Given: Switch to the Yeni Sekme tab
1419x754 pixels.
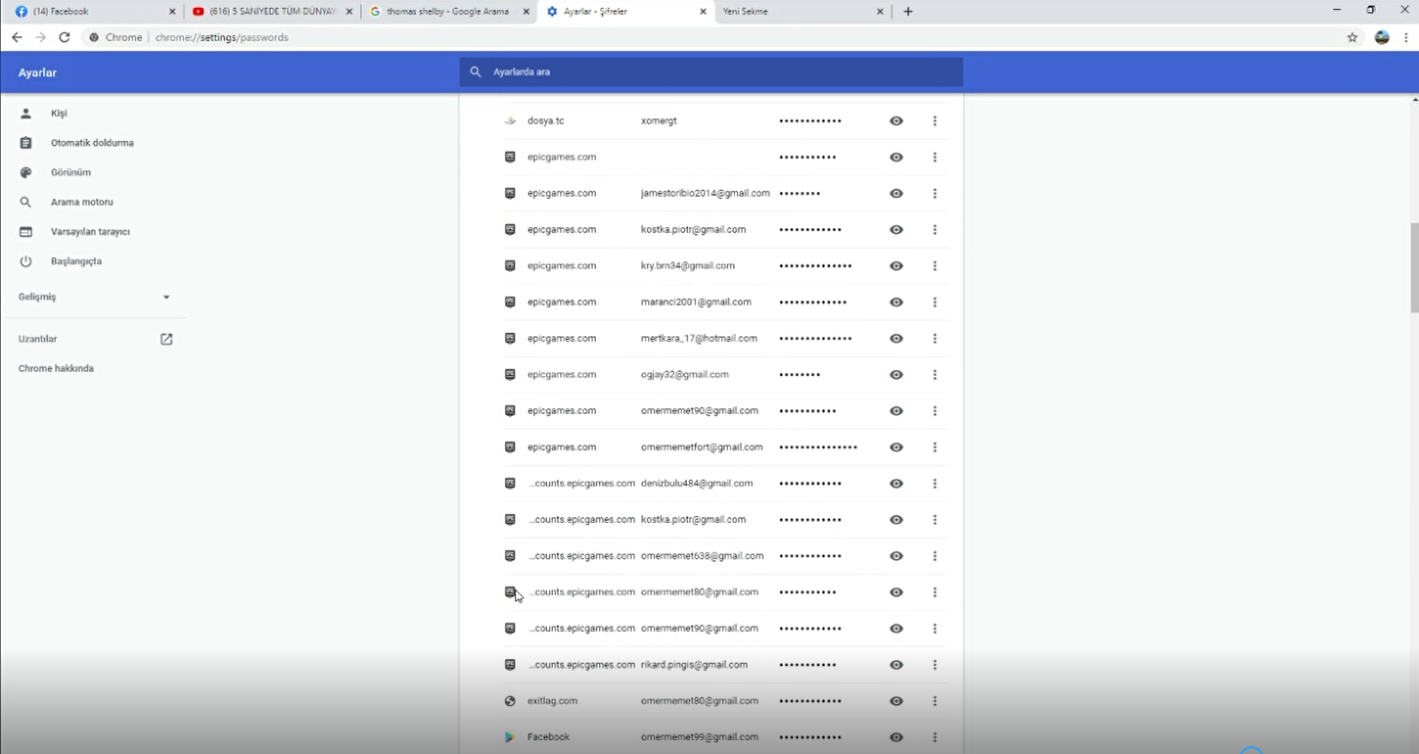Looking at the screenshot, I should [801, 12].
